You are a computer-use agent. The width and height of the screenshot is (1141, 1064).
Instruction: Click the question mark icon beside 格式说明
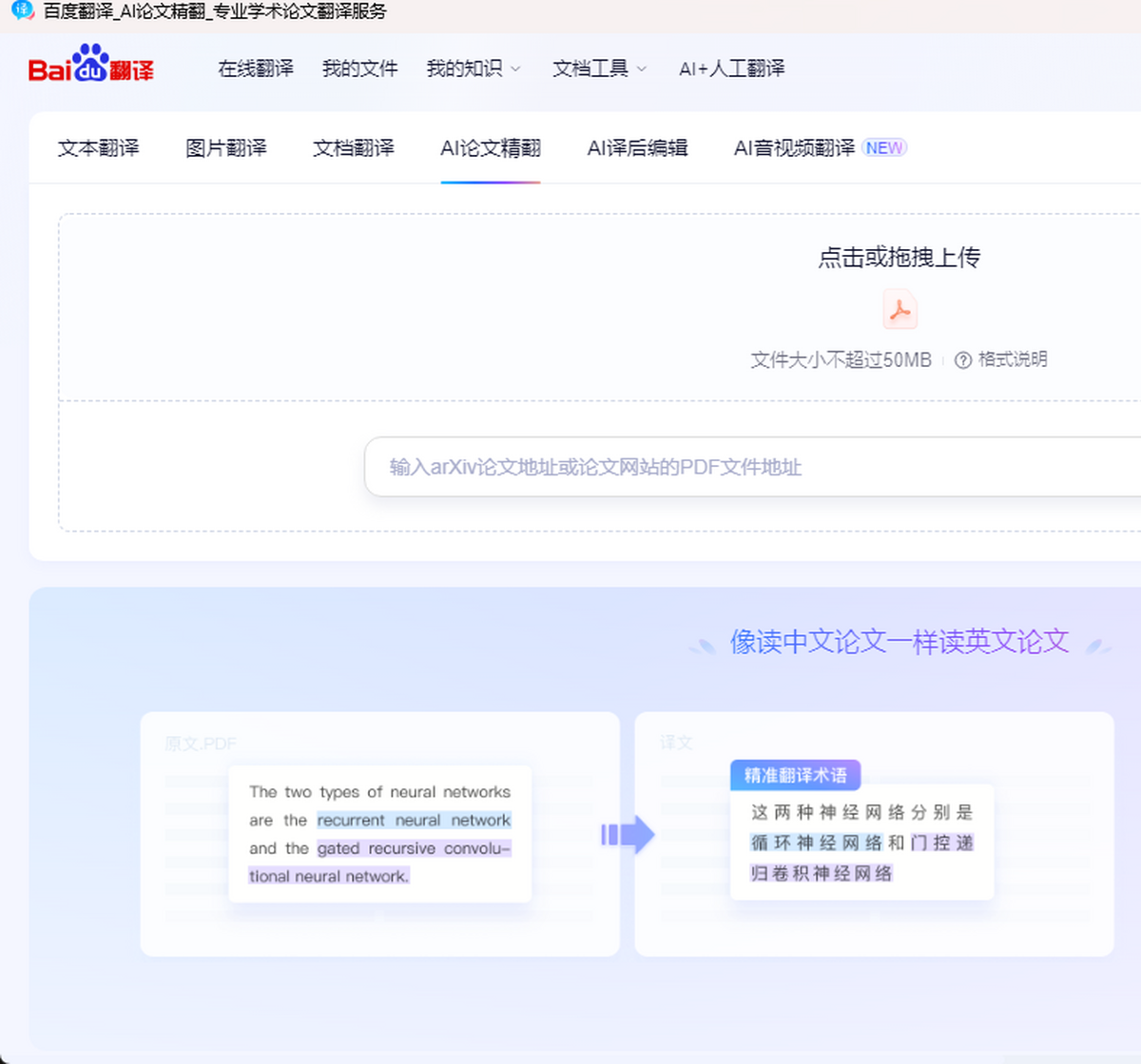tap(962, 360)
